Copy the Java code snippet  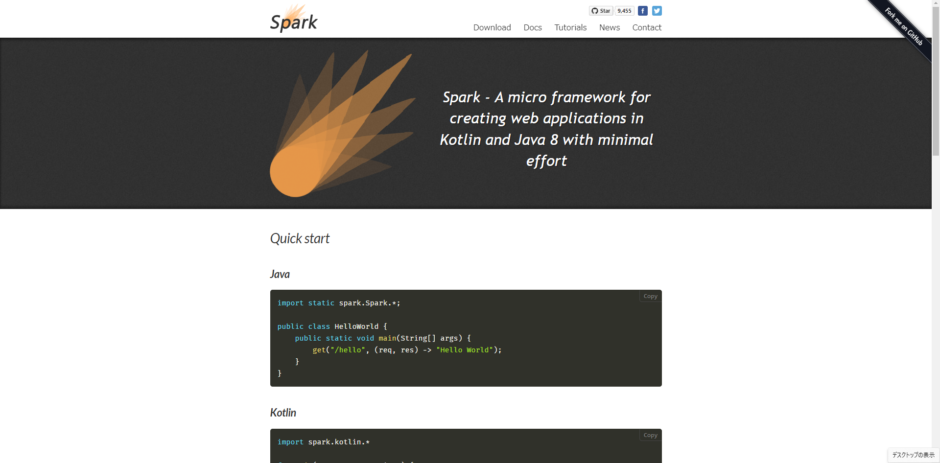pyautogui.click(x=650, y=296)
